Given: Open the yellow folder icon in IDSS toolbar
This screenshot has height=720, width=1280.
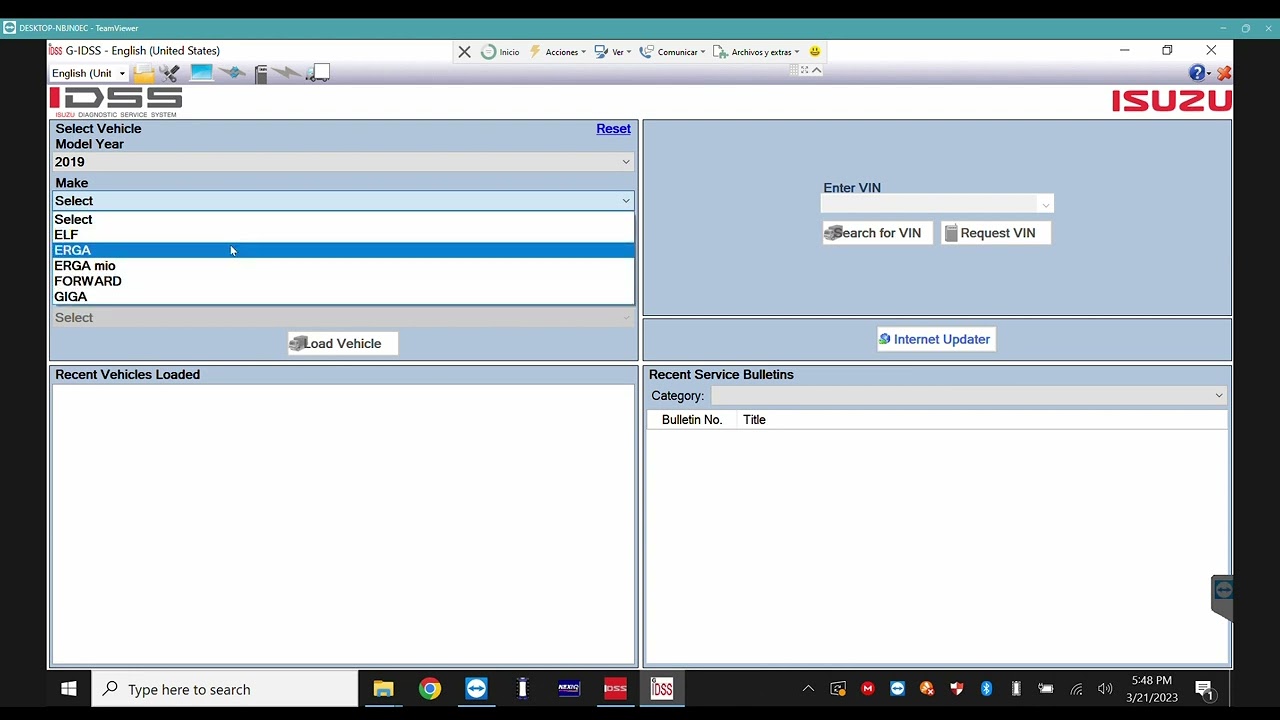Looking at the screenshot, I should 144,73.
